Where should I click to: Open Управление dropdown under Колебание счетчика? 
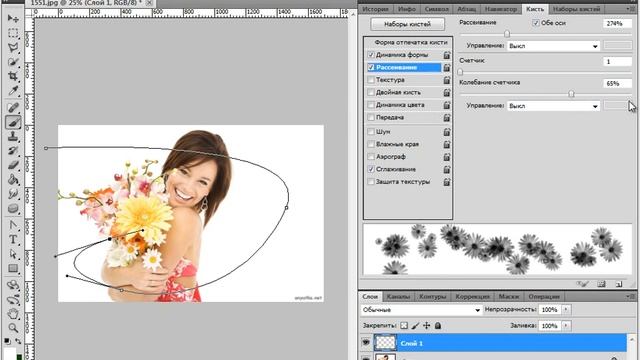553,106
